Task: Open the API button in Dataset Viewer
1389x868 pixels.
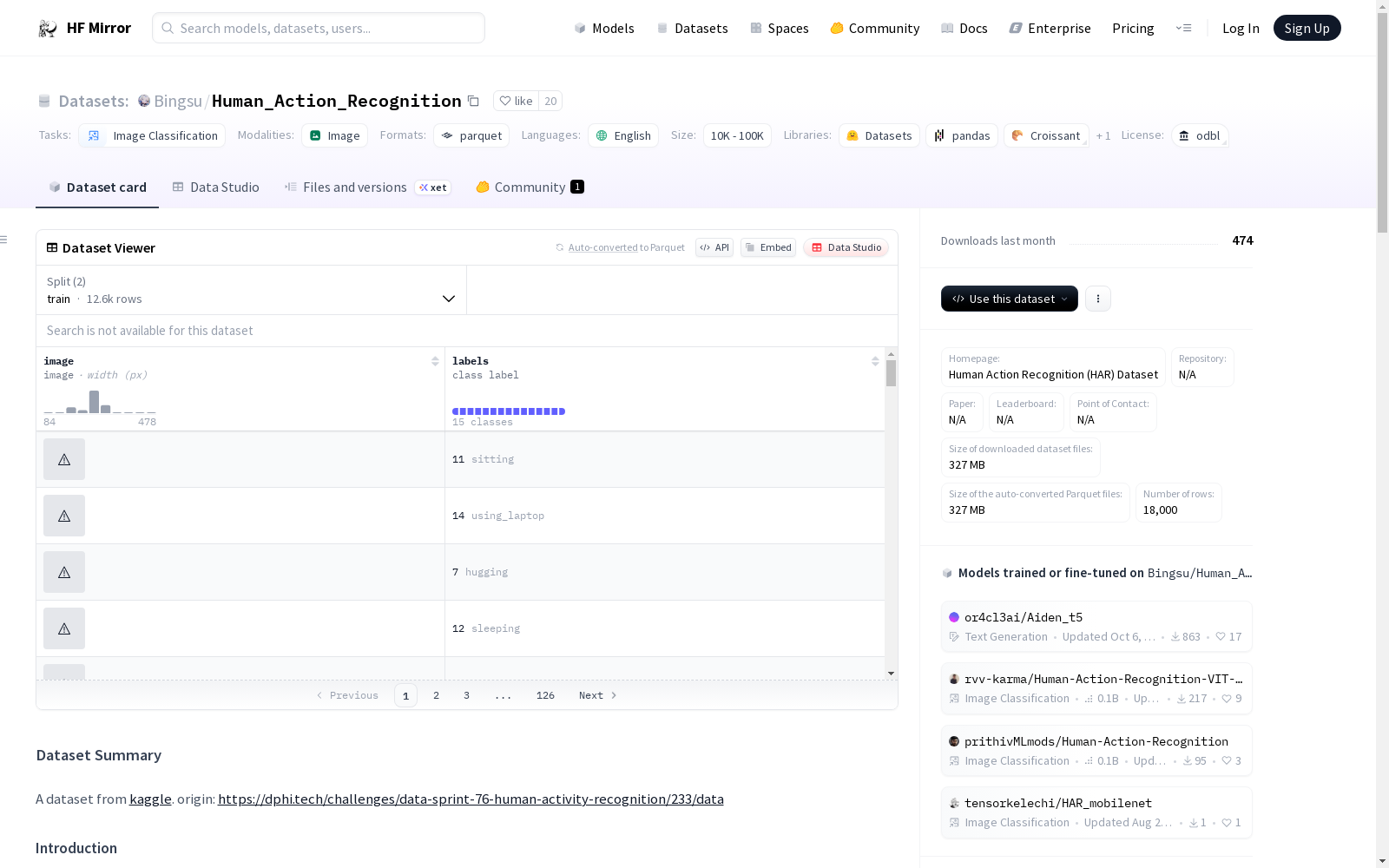Action: (x=714, y=247)
